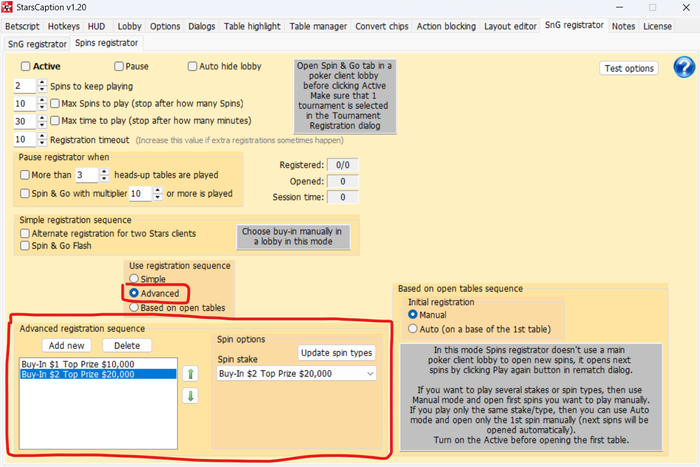700x467 pixels.
Task: Click the Max time to play field
Action: 25,121
